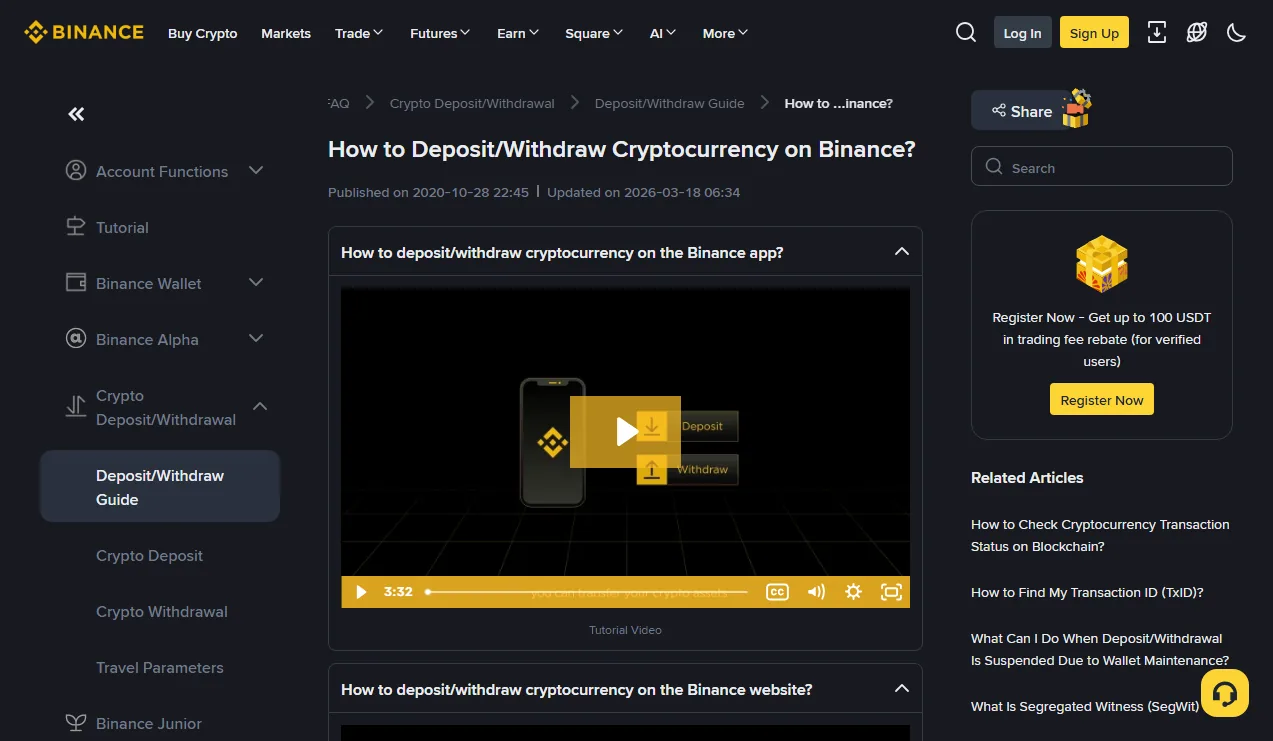1273x741 pixels.
Task: Open FAQ breadcrumb link
Action: click(339, 103)
